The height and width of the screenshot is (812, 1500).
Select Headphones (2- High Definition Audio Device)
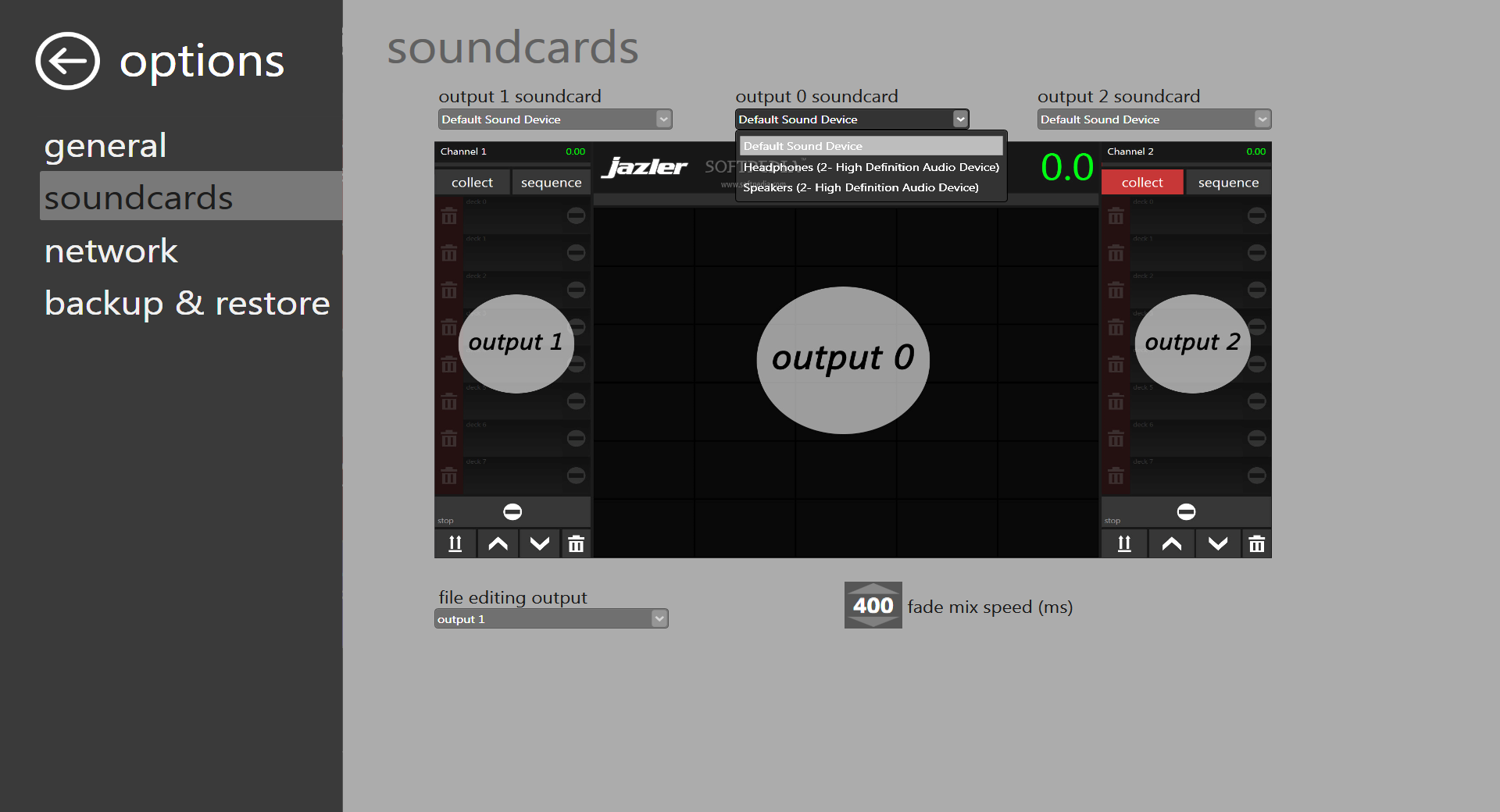pos(871,167)
